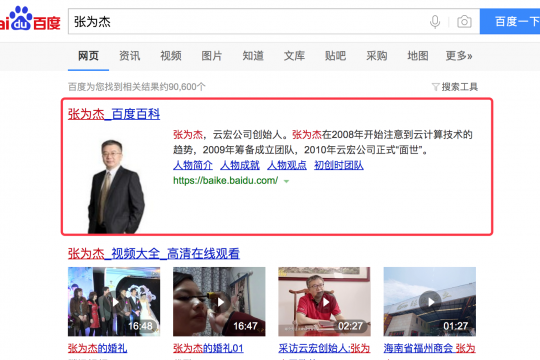Click the green baike.baidu.com URL
The image size is (540, 360).
(226, 181)
